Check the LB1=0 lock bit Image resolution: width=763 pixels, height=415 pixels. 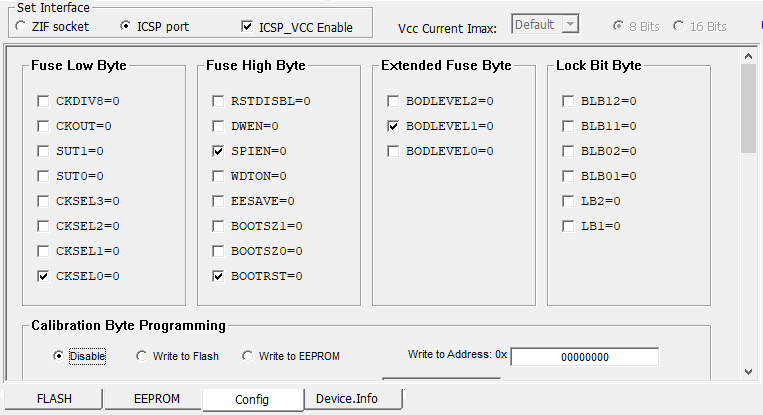tap(568, 226)
